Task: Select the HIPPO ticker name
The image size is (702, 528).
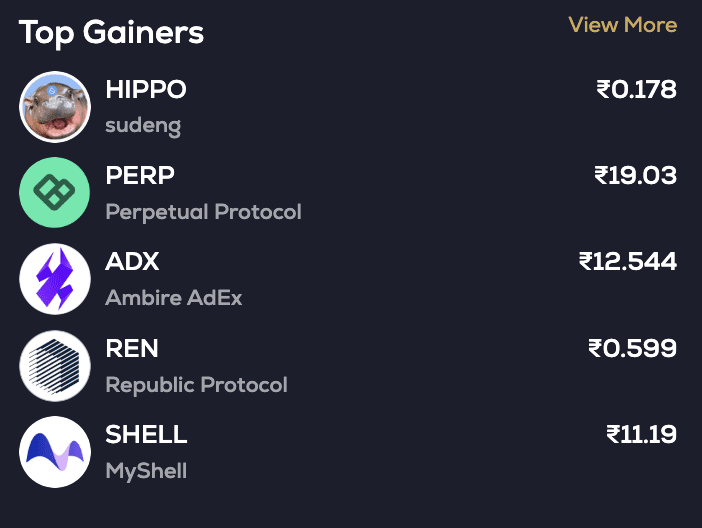Action: tap(146, 89)
